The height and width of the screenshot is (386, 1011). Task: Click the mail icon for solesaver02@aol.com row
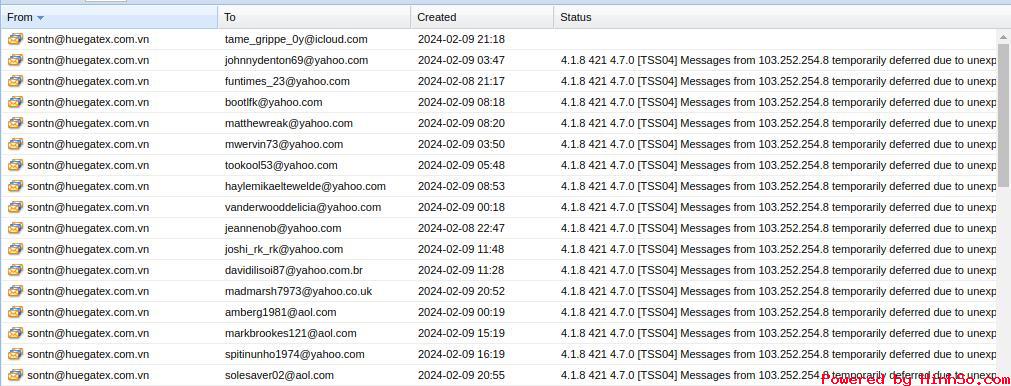pyautogui.click(x=15, y=375)
